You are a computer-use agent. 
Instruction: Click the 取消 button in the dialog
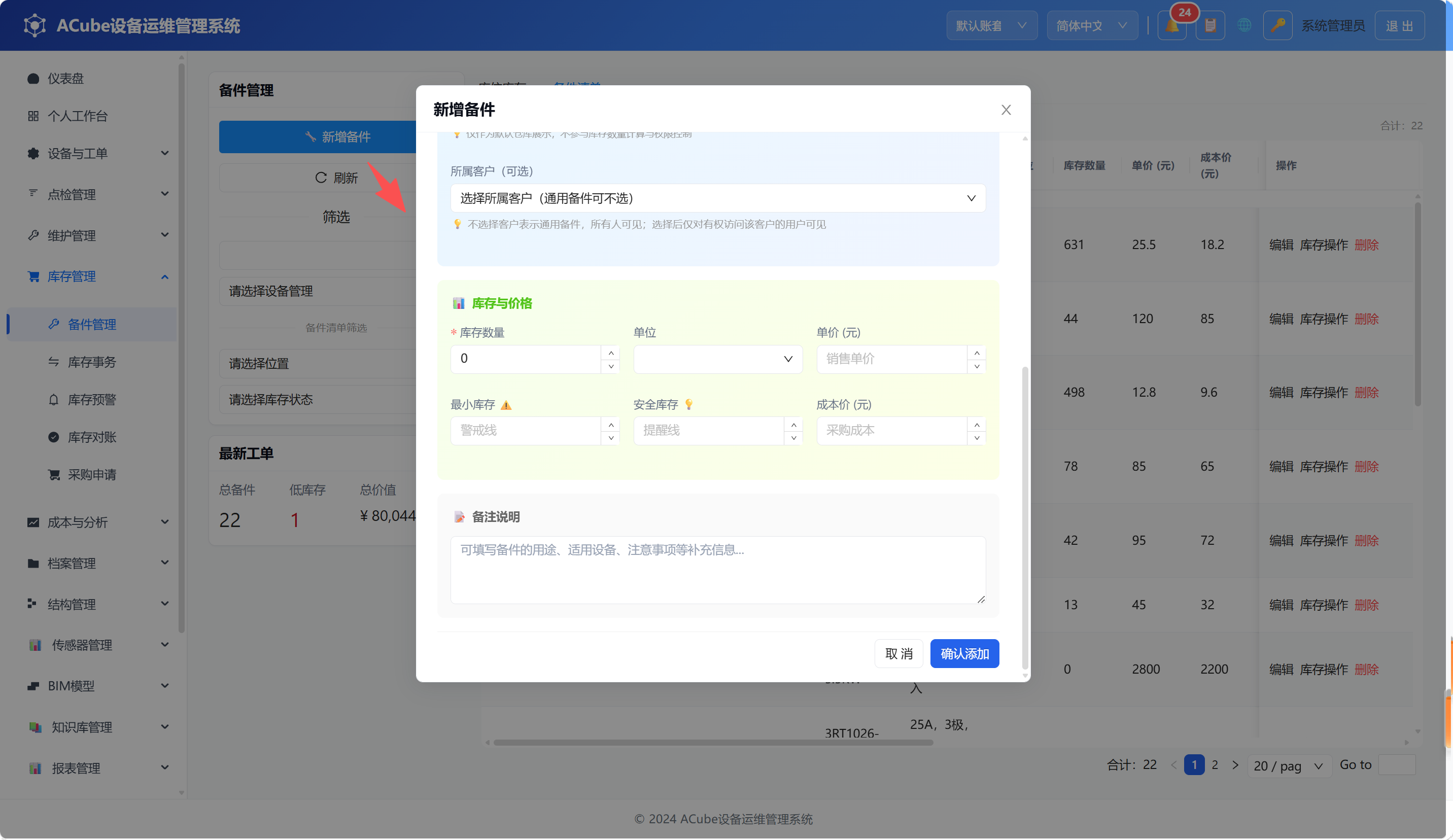[898, 653]
